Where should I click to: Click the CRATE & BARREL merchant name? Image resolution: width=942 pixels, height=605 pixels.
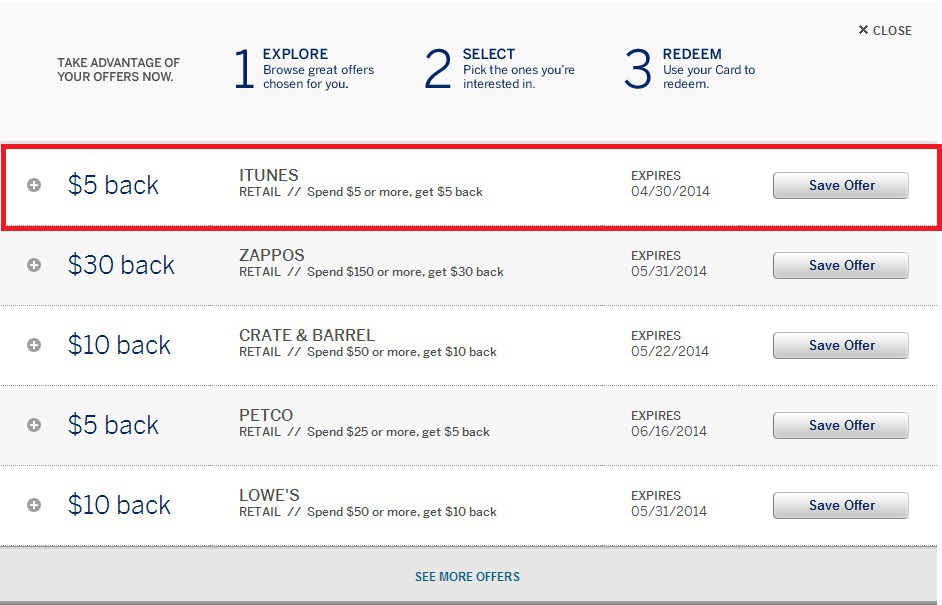point(307,335)
